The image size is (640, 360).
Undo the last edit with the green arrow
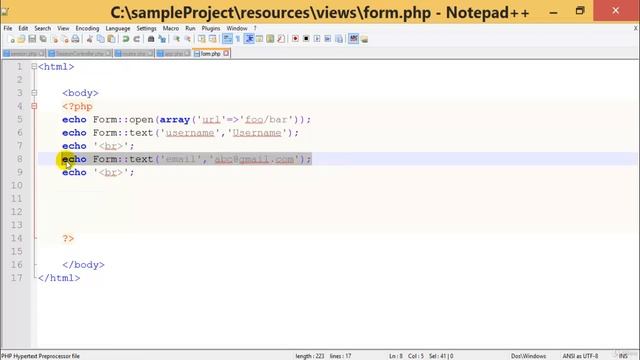coord(126,39)
